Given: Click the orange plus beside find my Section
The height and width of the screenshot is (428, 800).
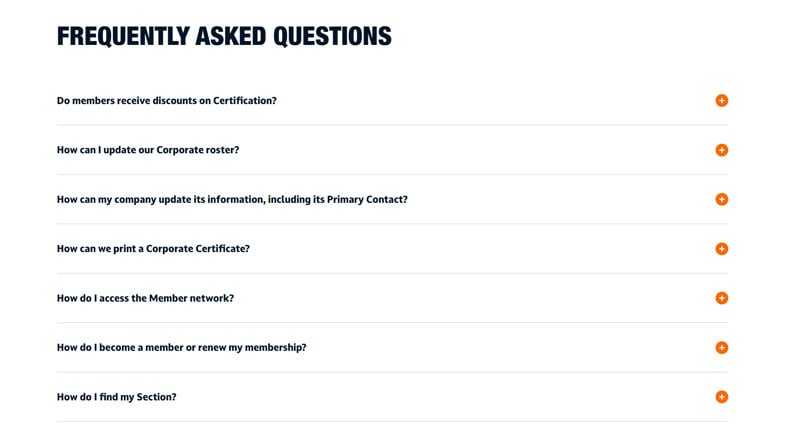Looking at the screenshot, I should [x=722, y=397].
